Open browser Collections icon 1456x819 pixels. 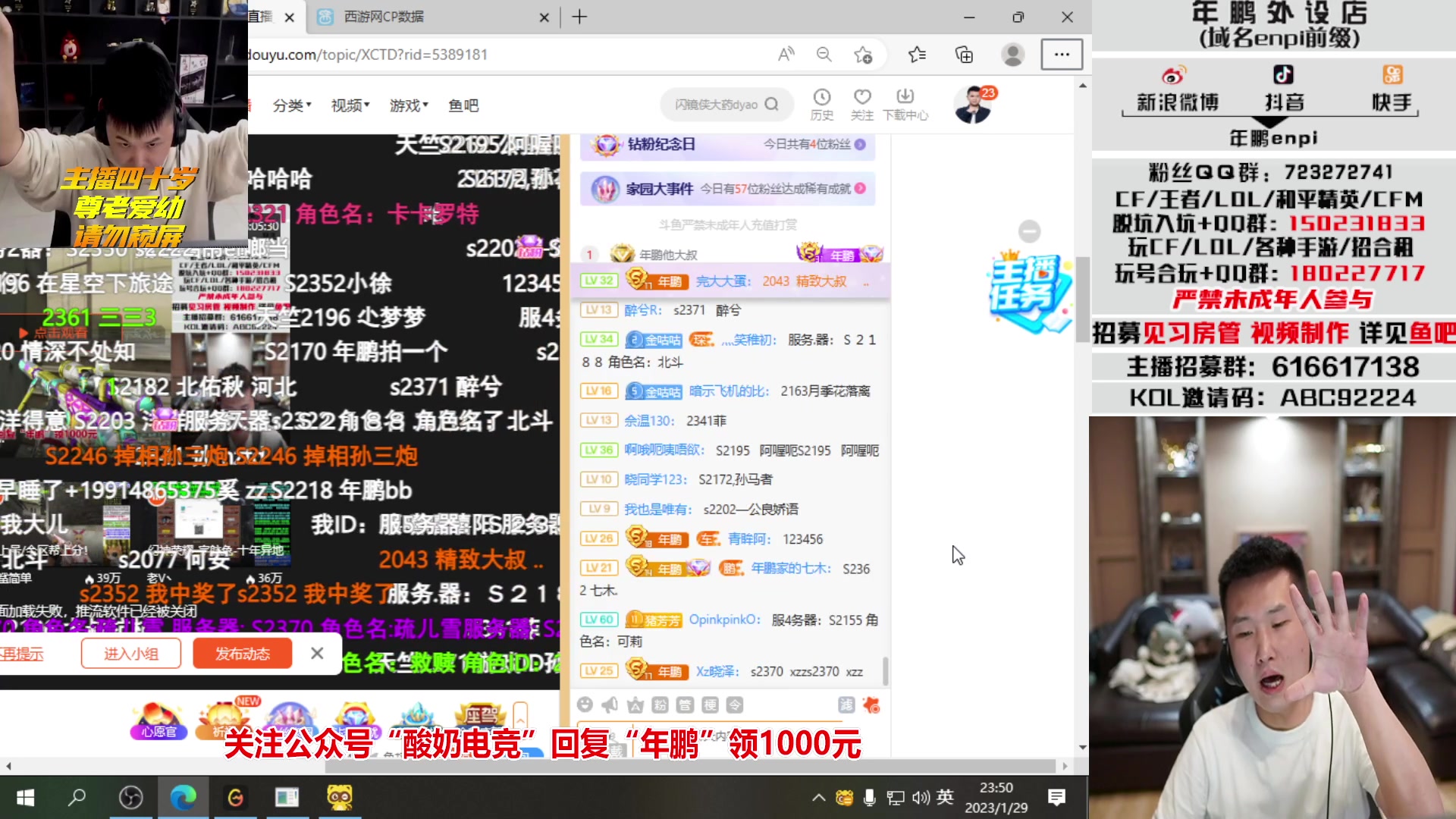point(964,54)
